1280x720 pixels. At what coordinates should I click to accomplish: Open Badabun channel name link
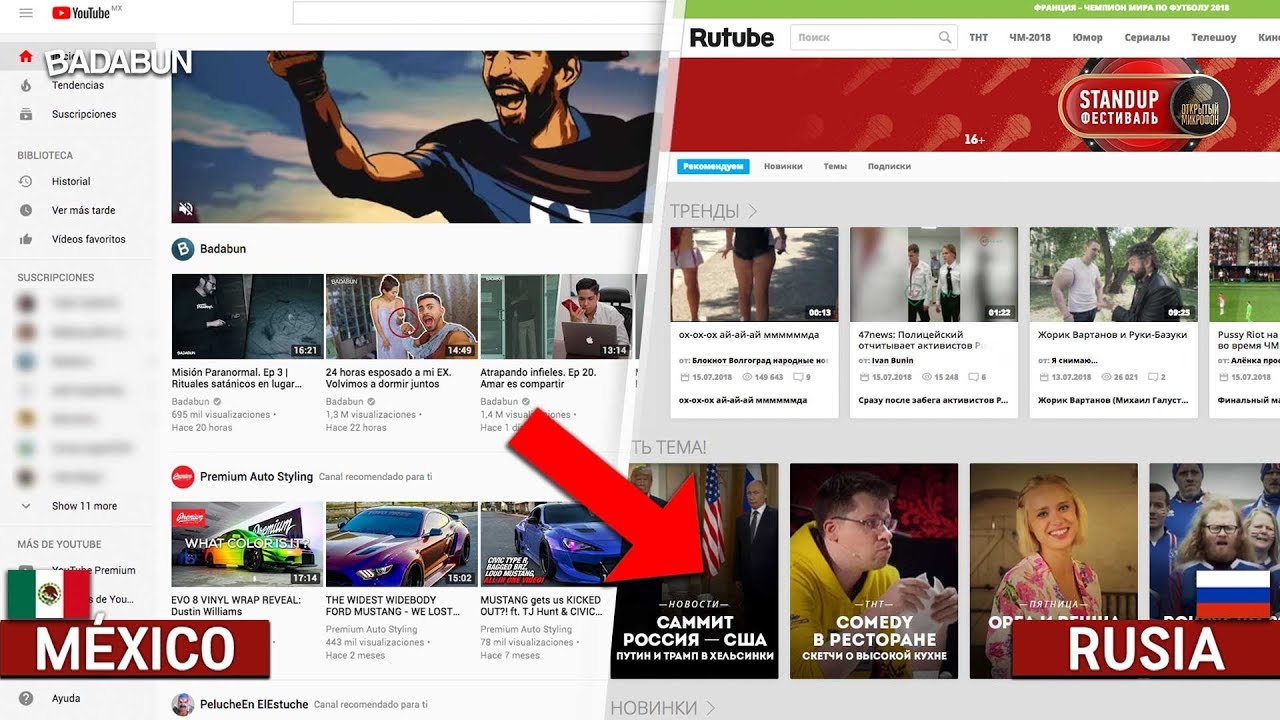(x=223, y=249)
